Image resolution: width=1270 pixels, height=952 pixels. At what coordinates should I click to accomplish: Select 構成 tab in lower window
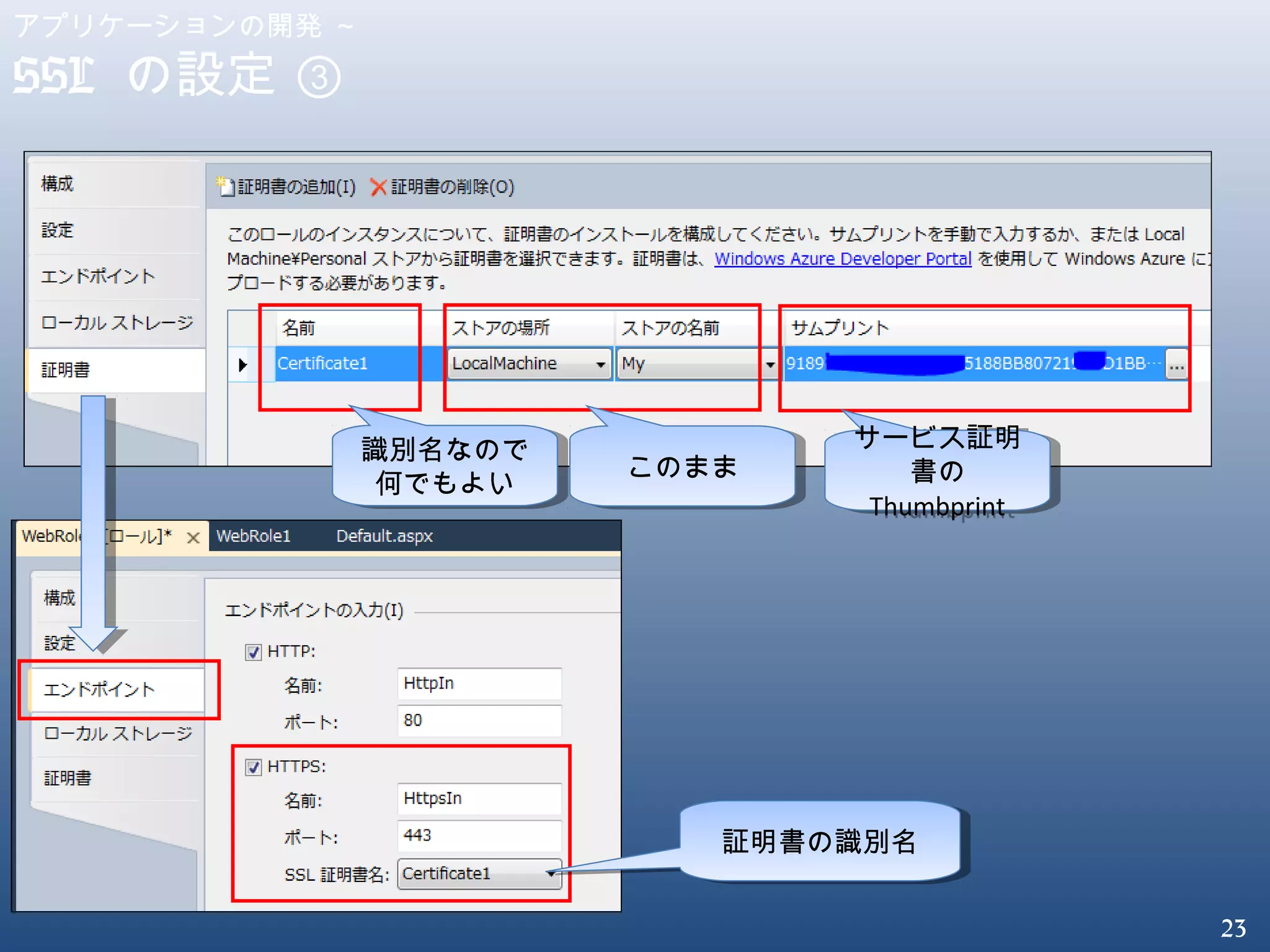pyautogui.click(x=118, y=597)
